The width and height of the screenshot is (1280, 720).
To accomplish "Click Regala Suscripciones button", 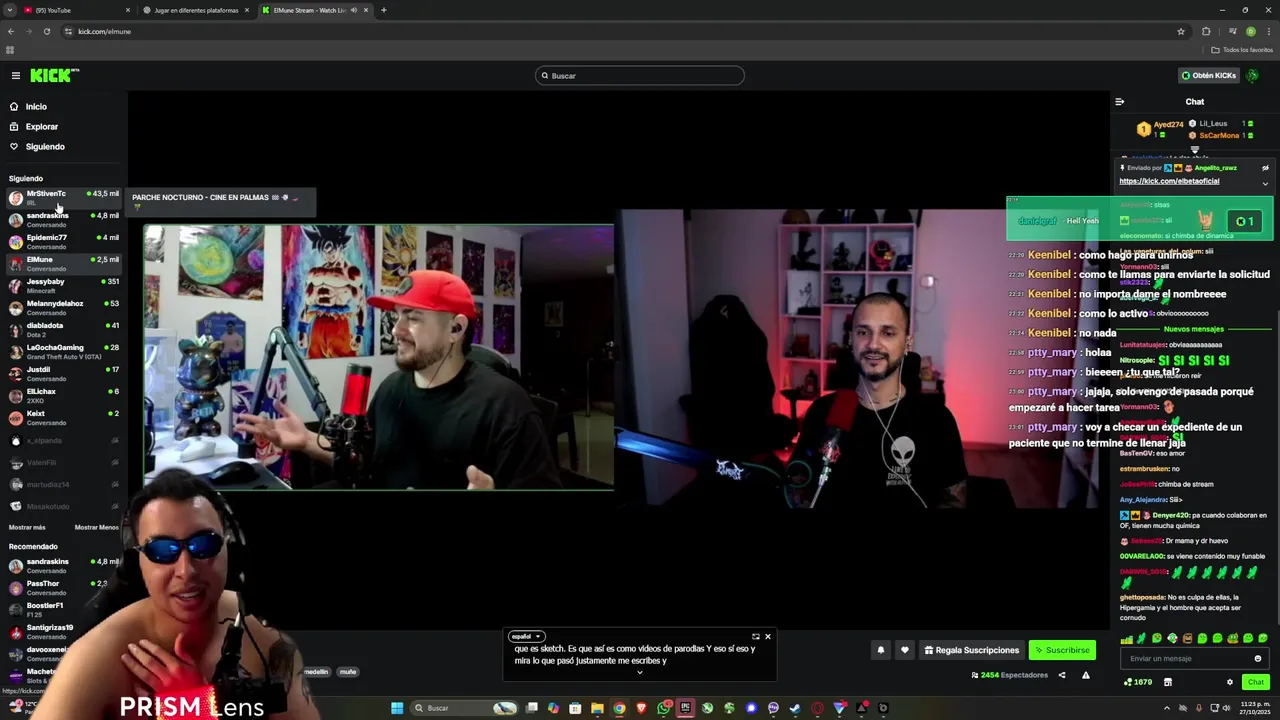I will (x=971, y=650).
